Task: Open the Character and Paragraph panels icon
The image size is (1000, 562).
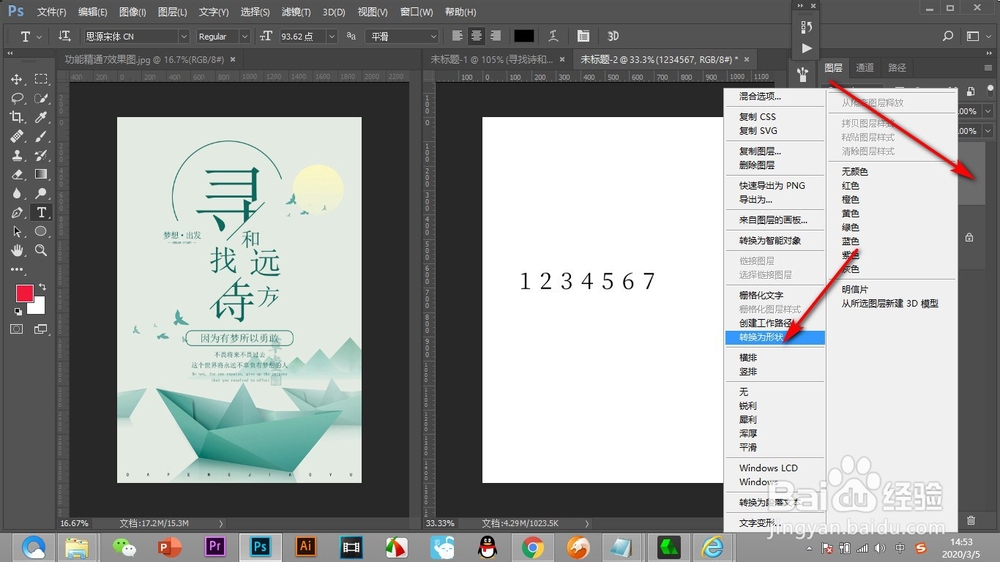Action: [x=583, y=36]
